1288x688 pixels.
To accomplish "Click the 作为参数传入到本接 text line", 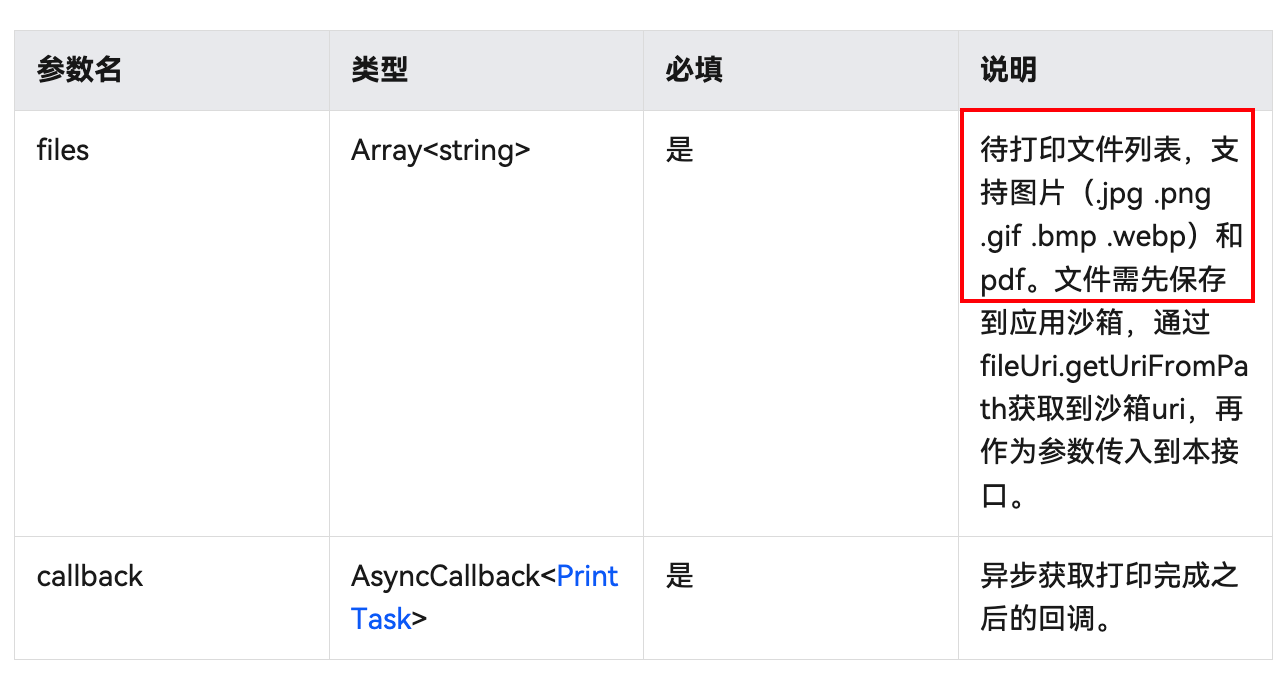I will (1110, 452).
